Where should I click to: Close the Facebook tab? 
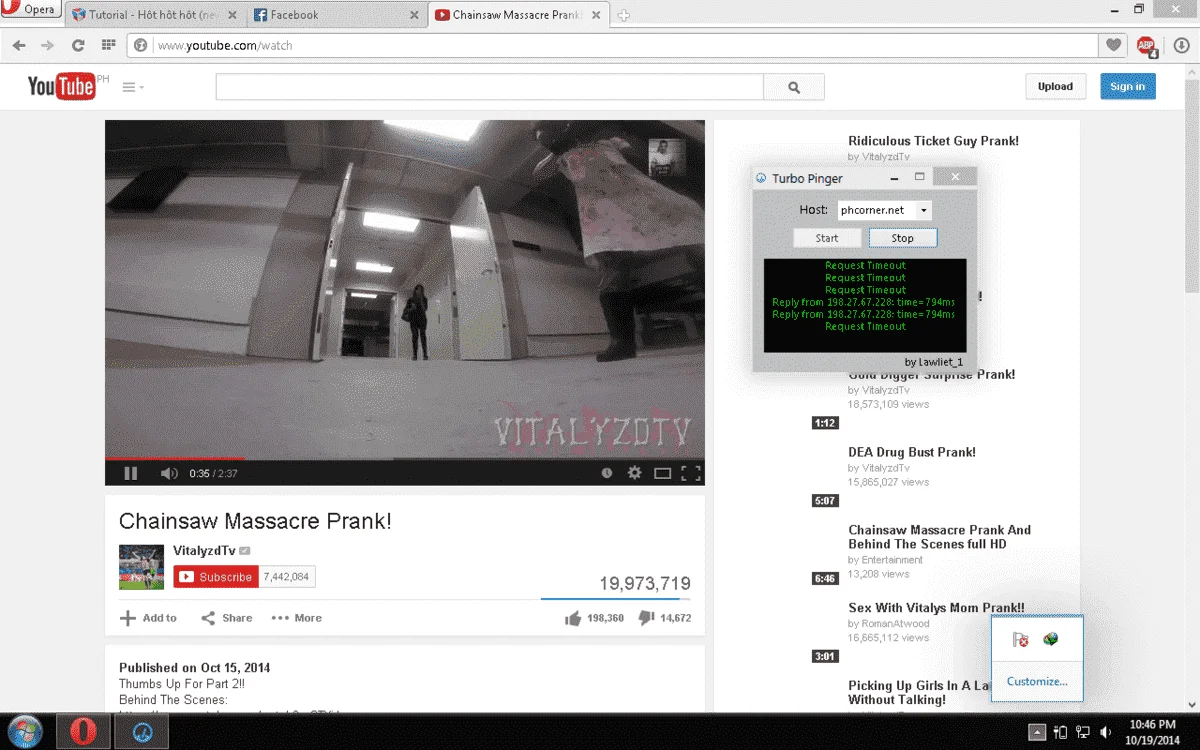(x=415, y=15)
